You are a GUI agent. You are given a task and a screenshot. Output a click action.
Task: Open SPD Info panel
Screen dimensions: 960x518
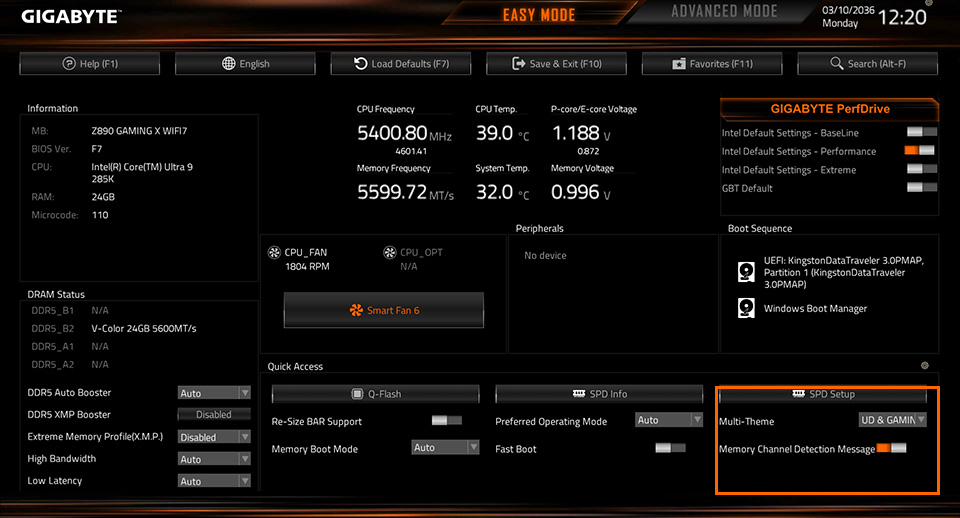pyautogui.click(x=600, y=394)
